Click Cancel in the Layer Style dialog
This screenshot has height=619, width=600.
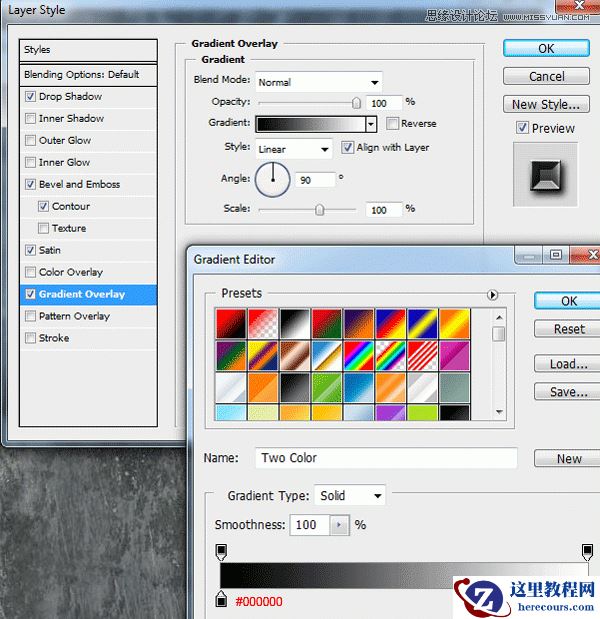coord(546,76)
